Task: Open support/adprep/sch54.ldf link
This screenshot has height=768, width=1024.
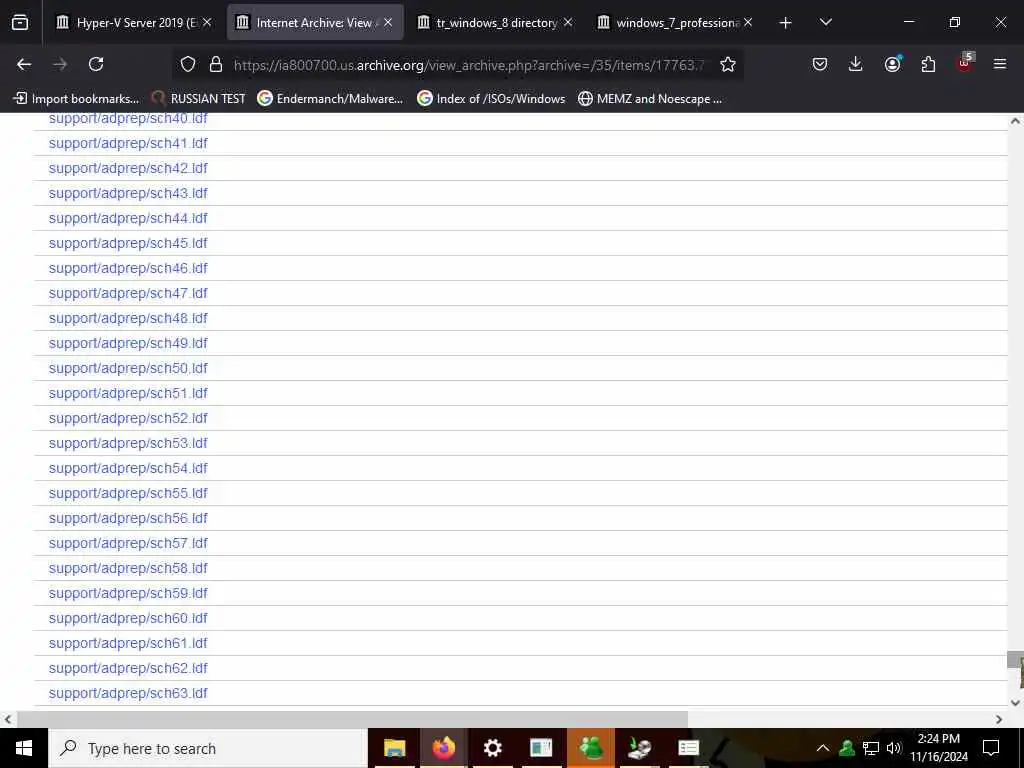Action: coord(128,468)
